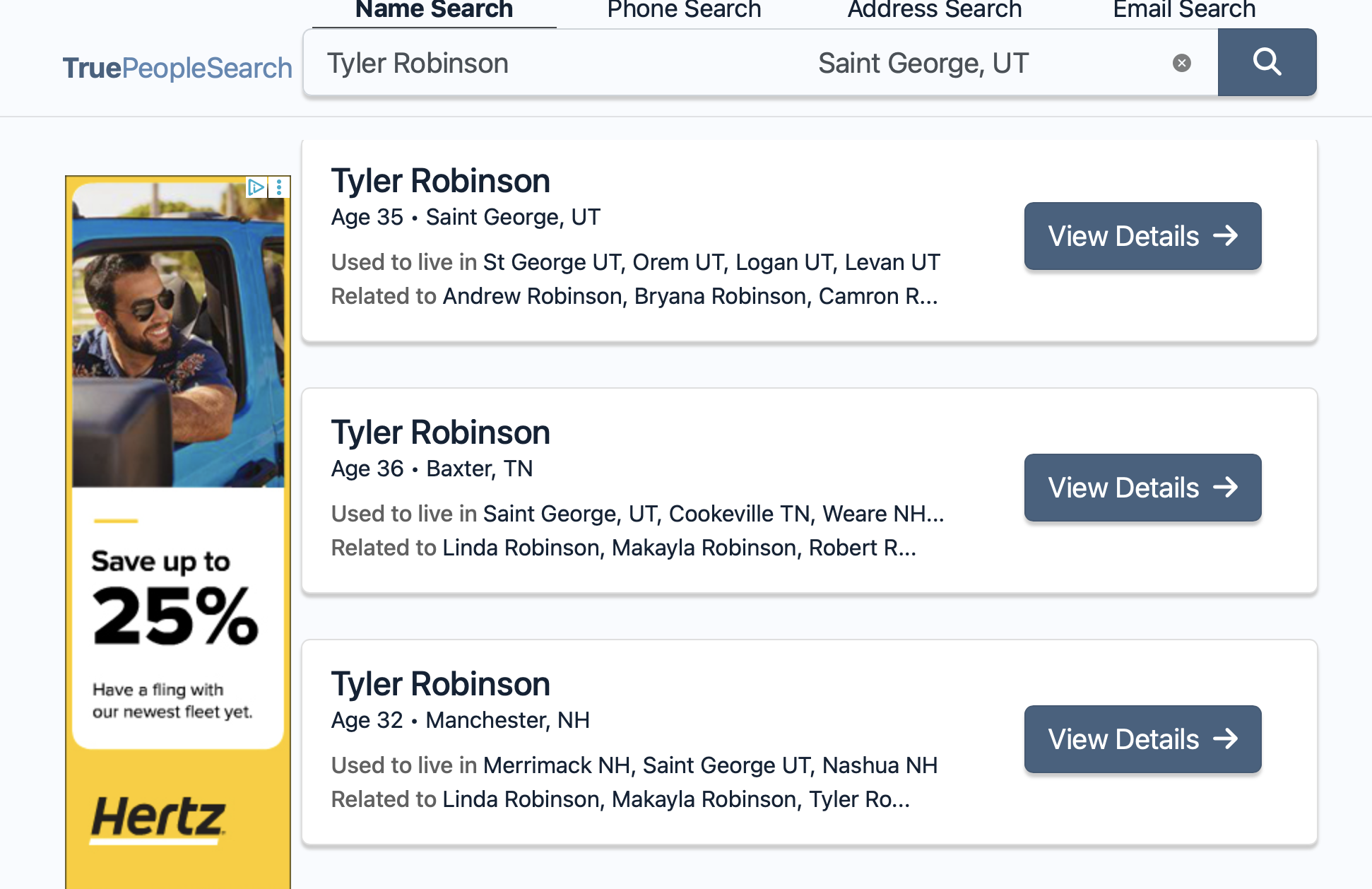Image resolution: width=1372 pixels, height=889 pixels.
Task: View details for Tyler Robinson age 35
Action: point(1142,236)
